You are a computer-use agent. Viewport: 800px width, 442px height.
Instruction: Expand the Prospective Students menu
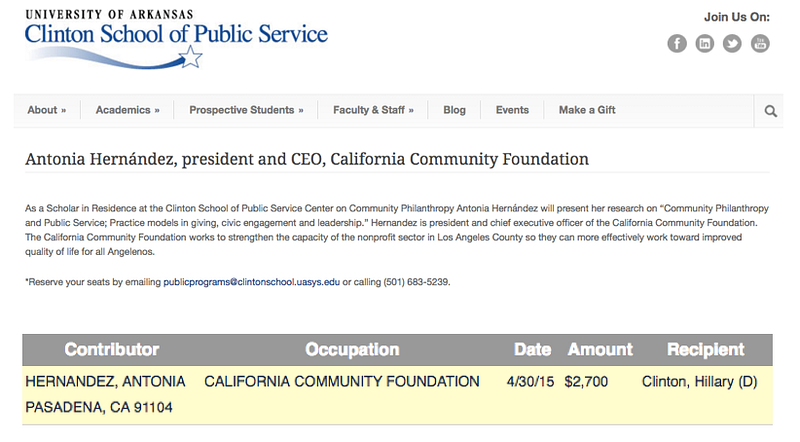click(x=246, y=110)
